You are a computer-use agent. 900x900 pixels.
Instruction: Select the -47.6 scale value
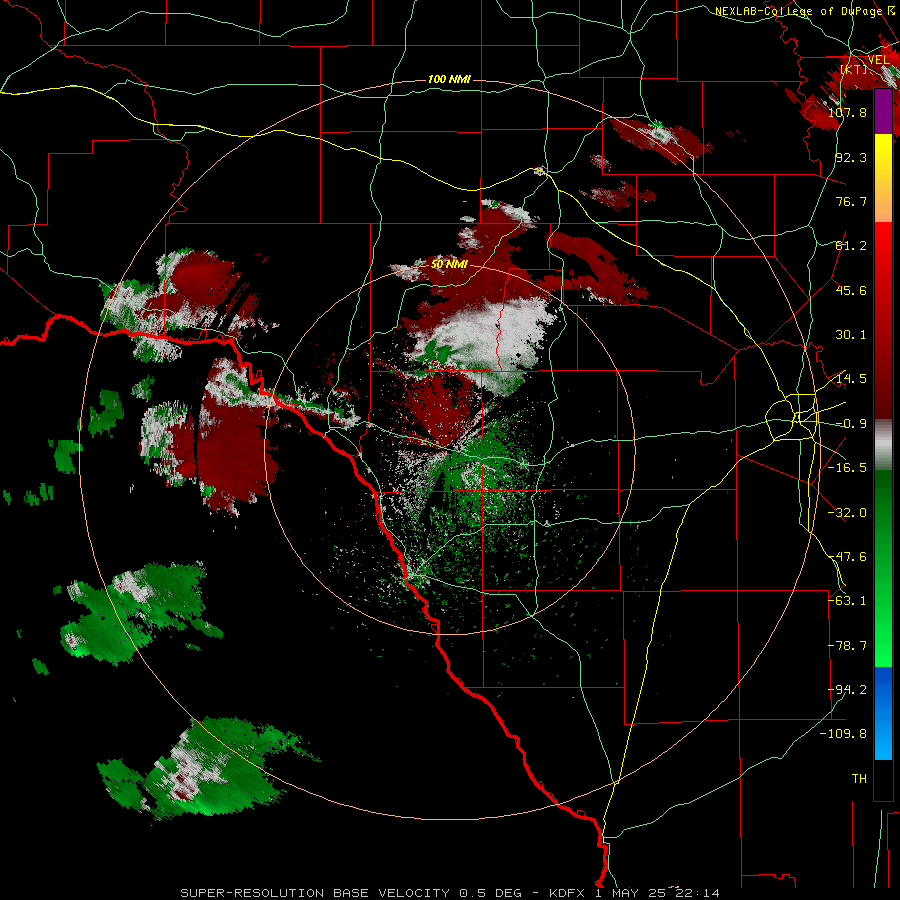click(x=847, y=557)
